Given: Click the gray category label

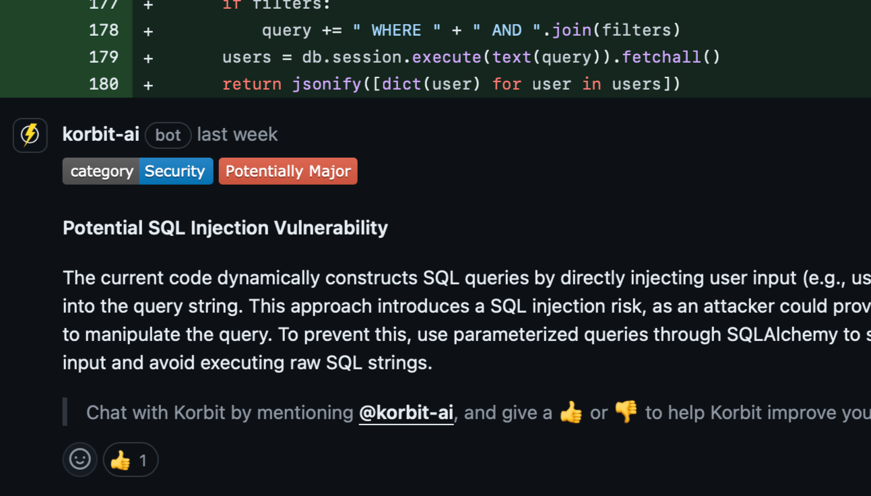Looking at the screenshot, I should coord(101,171).
